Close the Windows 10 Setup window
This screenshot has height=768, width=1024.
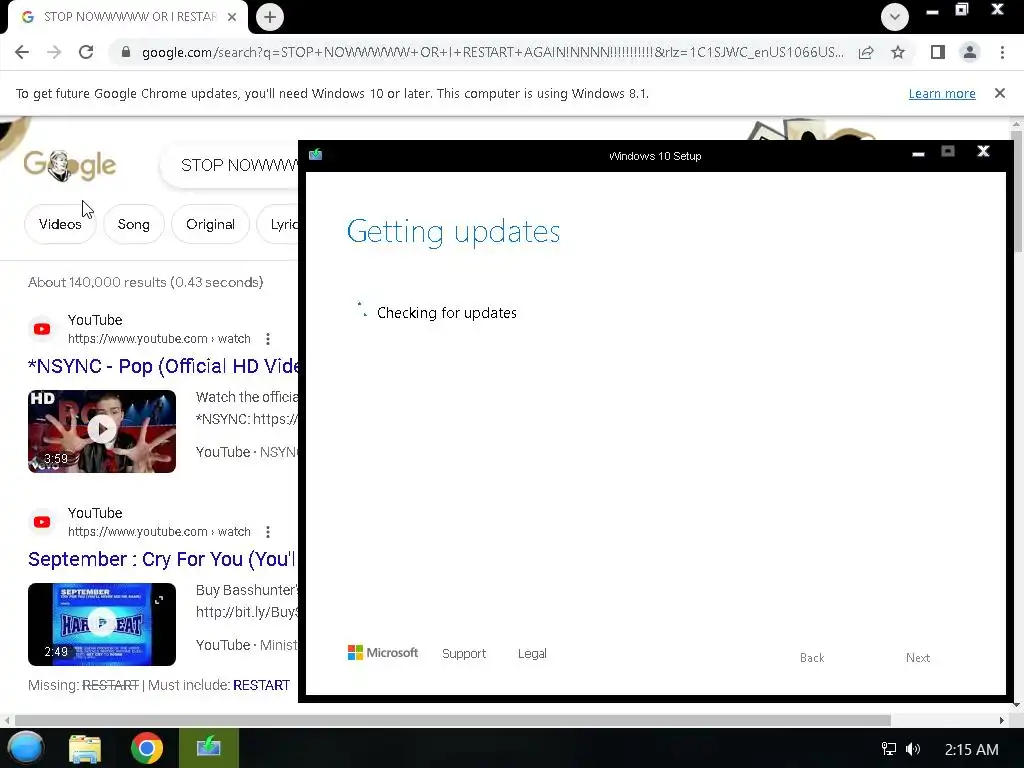point(983,152)
